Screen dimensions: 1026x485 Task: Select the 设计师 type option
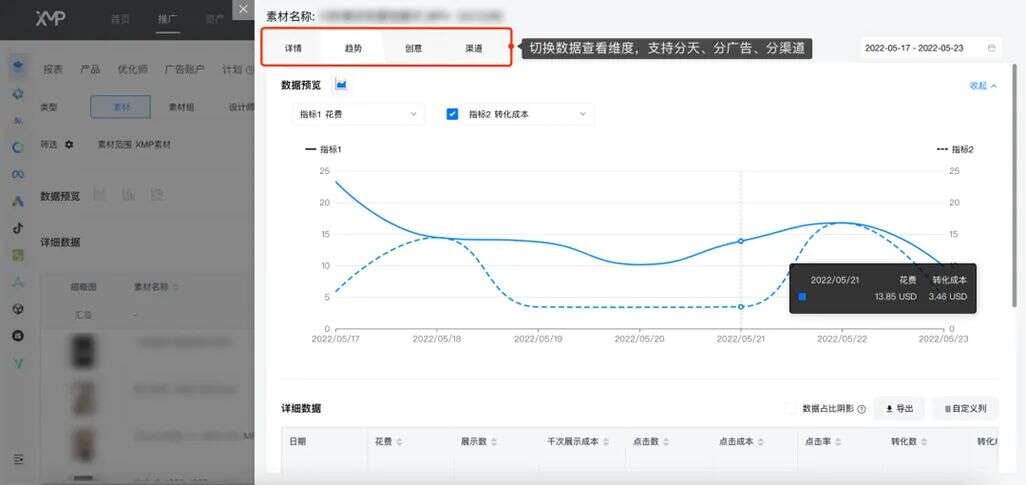tap(241, 107)
